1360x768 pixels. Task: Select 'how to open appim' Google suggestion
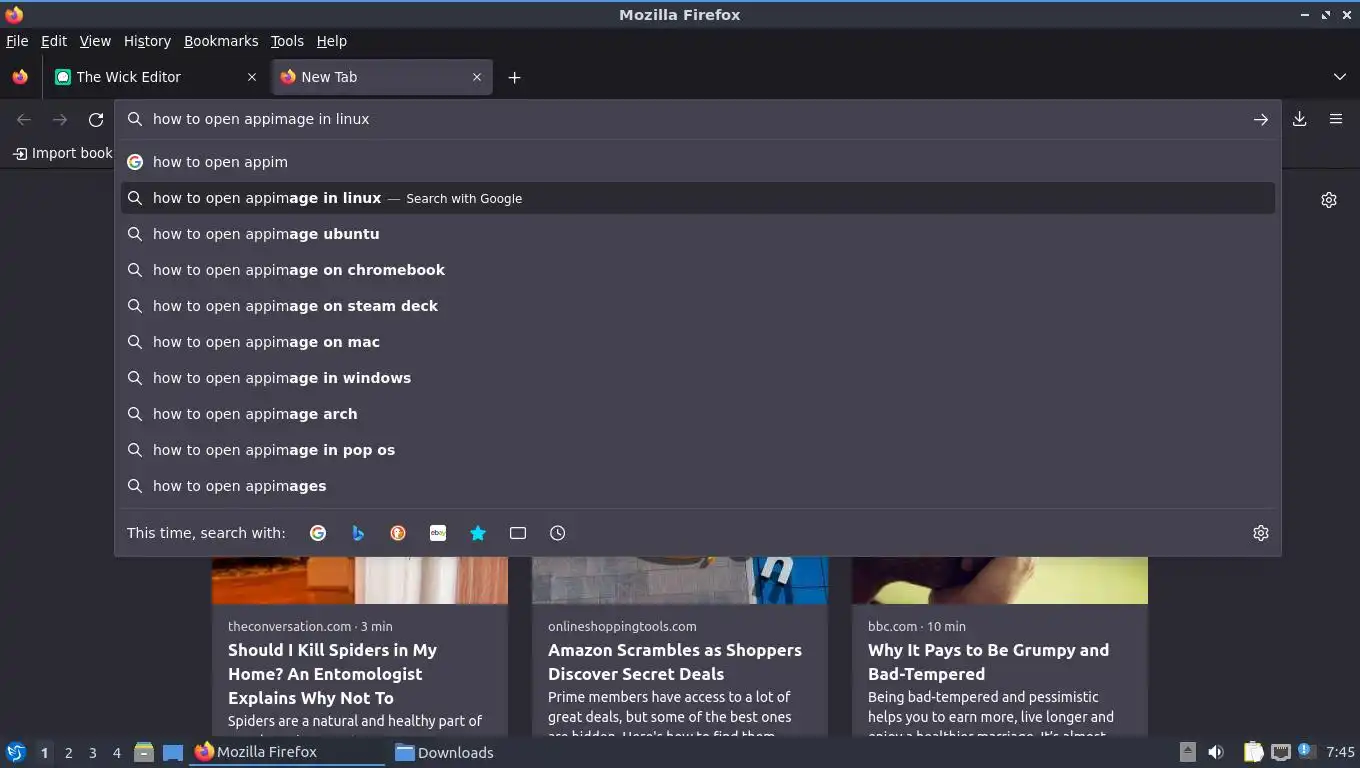698,162
